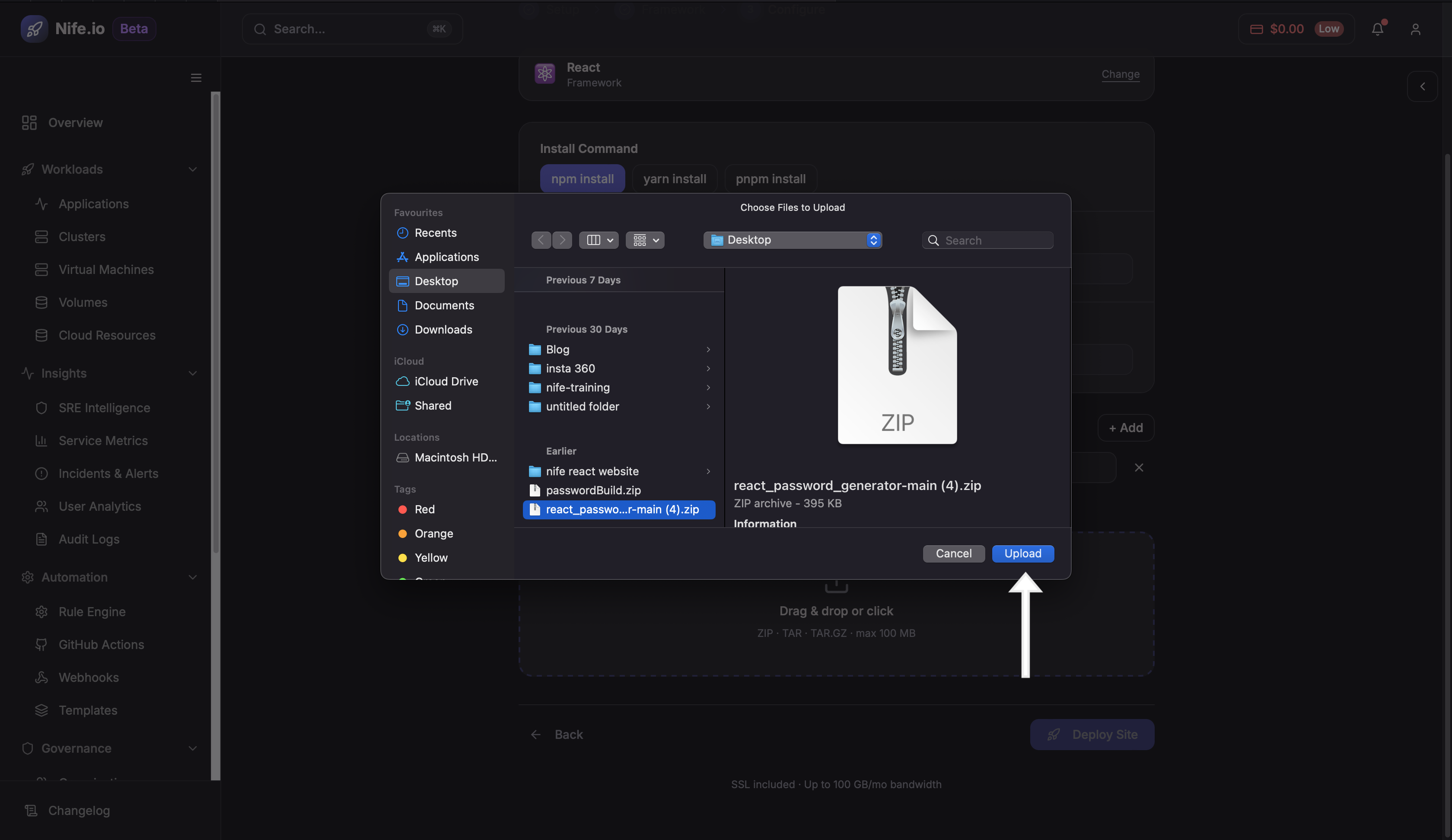The image size is (1452, 840).
Task: Switch to pnpm install command
Action: 771,178
